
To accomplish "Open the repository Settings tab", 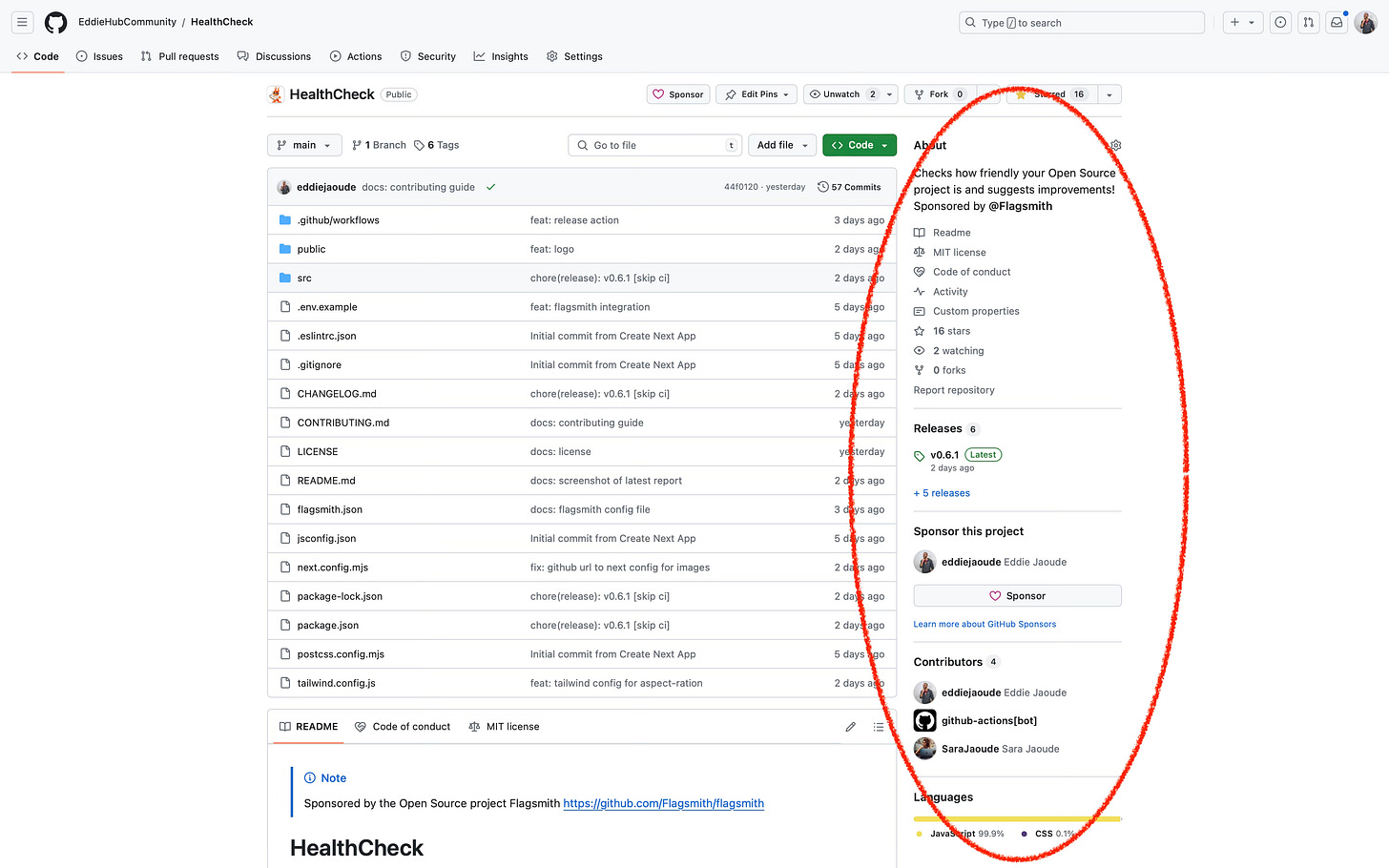I will (574, 56).
